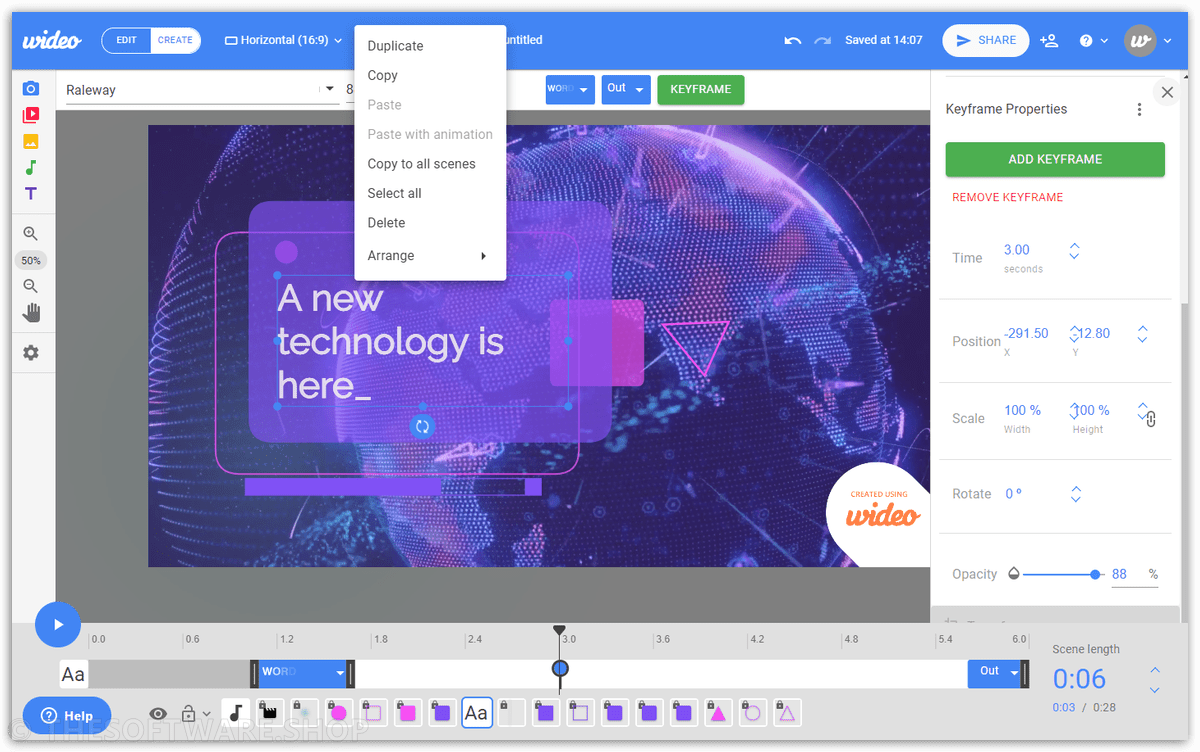Screen dimensions: 1200x752
Task: Click the REMOVE KEYFRAME link
Action: click(1007, 197)
